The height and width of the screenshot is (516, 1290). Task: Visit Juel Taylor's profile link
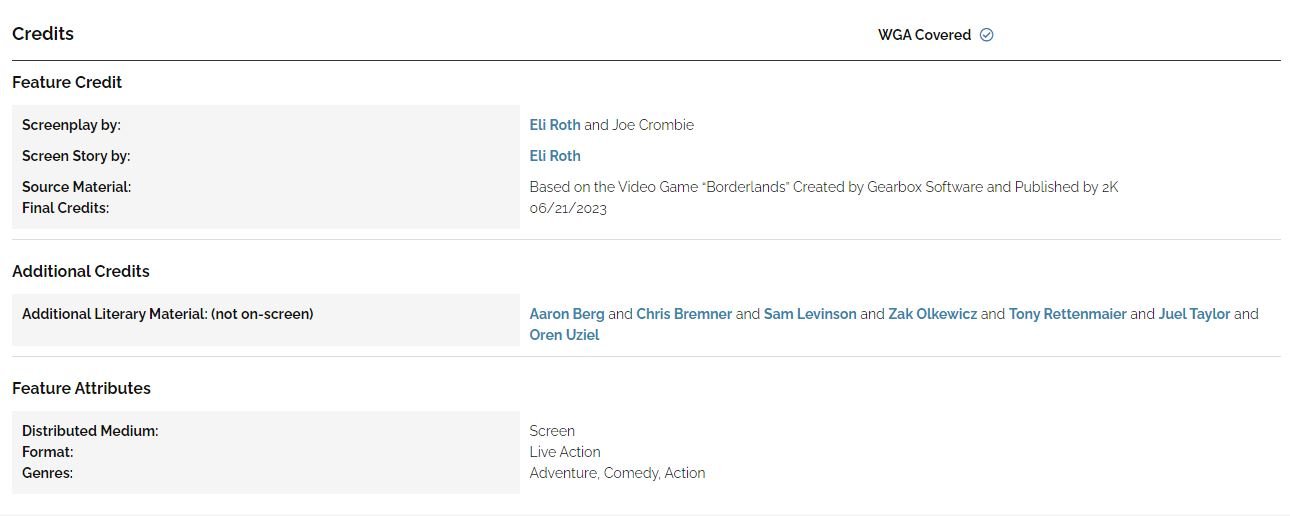1194,314
